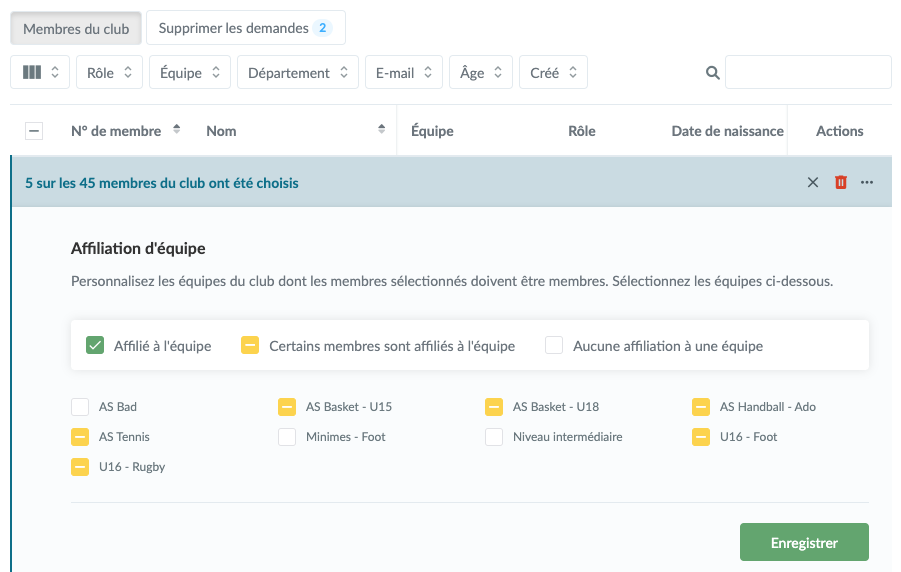Toggle the AS Basket - U18 checkbox
901x572 pixels.
(x=494, y=407)
